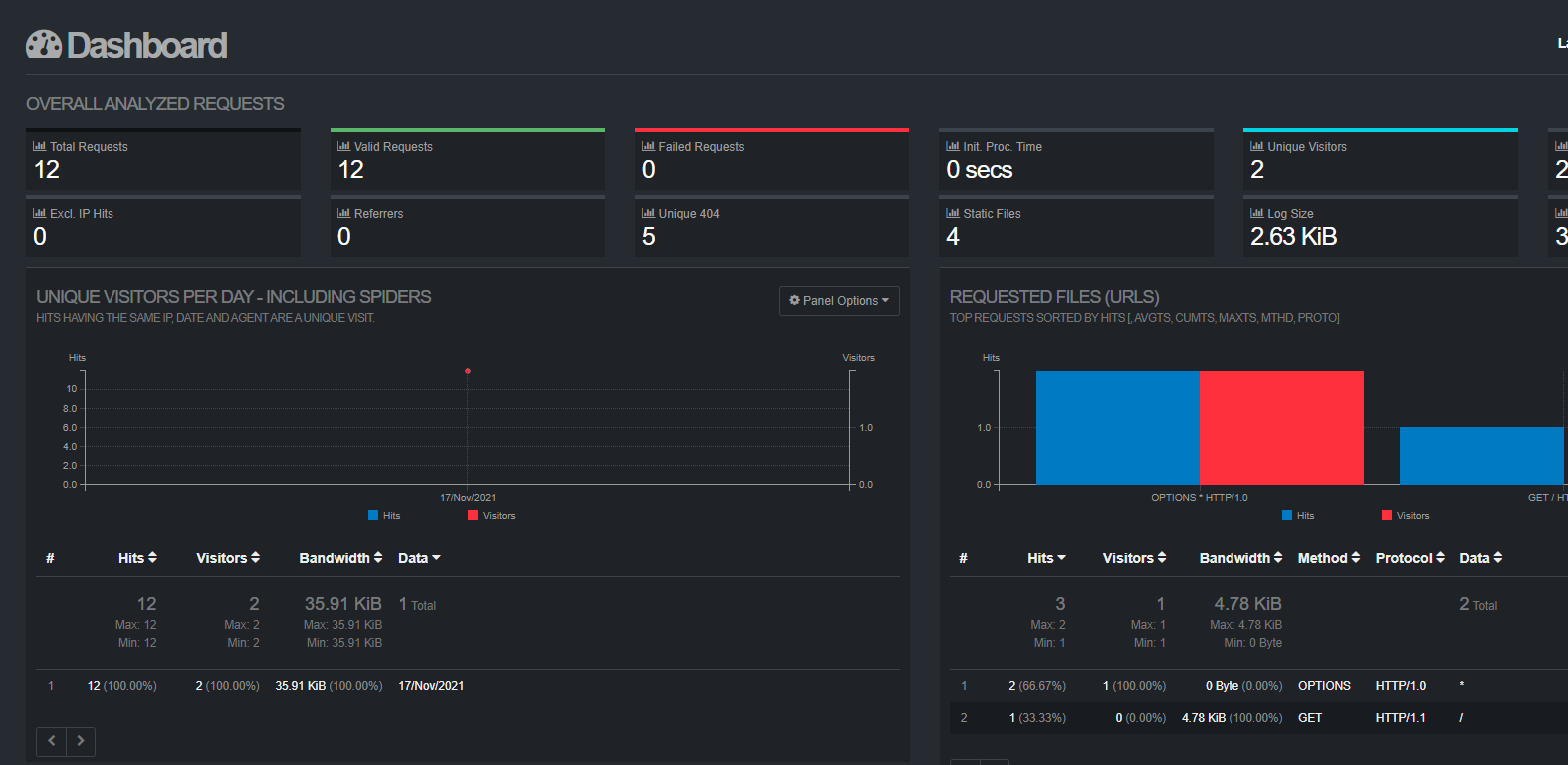Click the Unique Visitors Per Day panel title

point(234,297)
